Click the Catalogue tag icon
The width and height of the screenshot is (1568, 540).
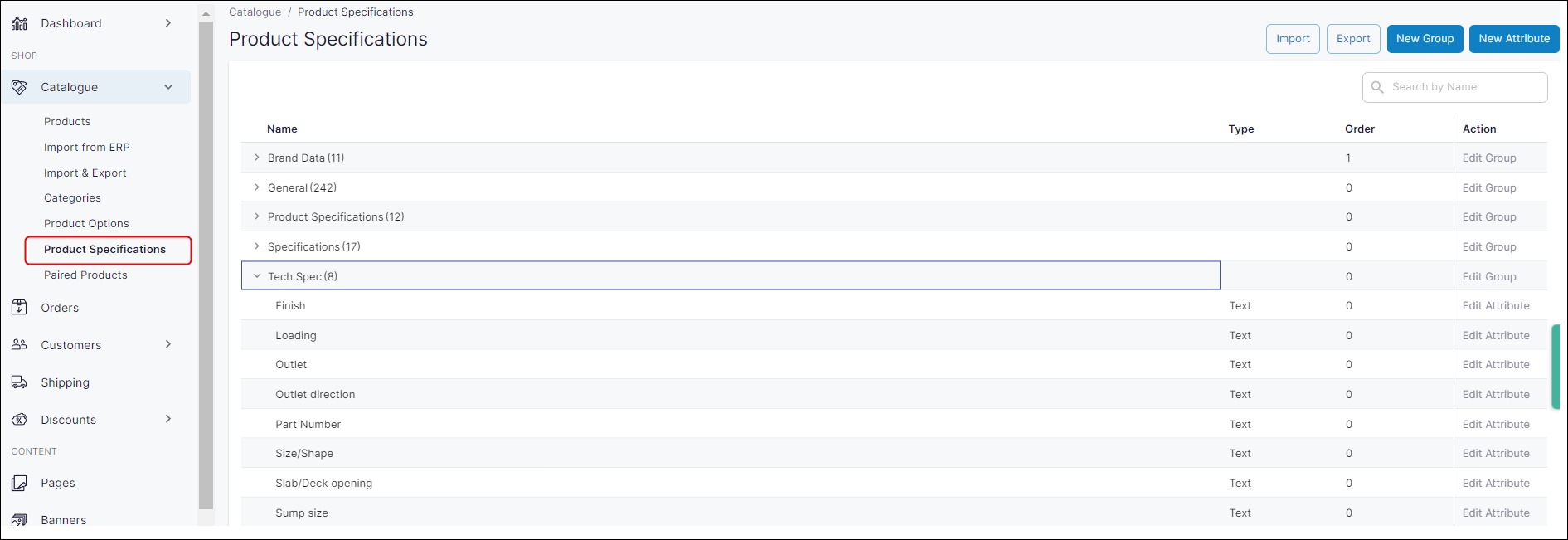tap(19, 87)
